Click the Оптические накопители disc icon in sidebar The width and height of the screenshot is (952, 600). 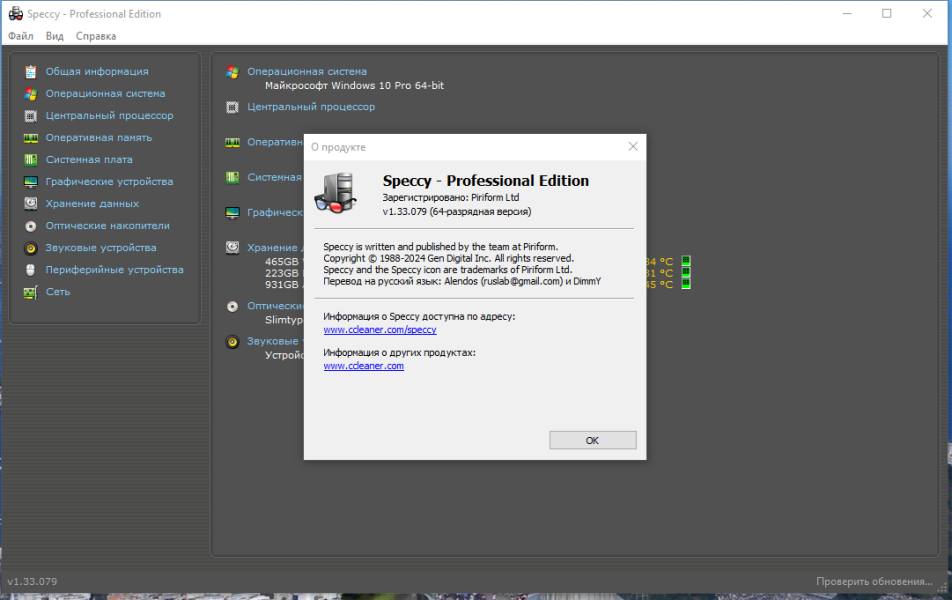point(30,226)
